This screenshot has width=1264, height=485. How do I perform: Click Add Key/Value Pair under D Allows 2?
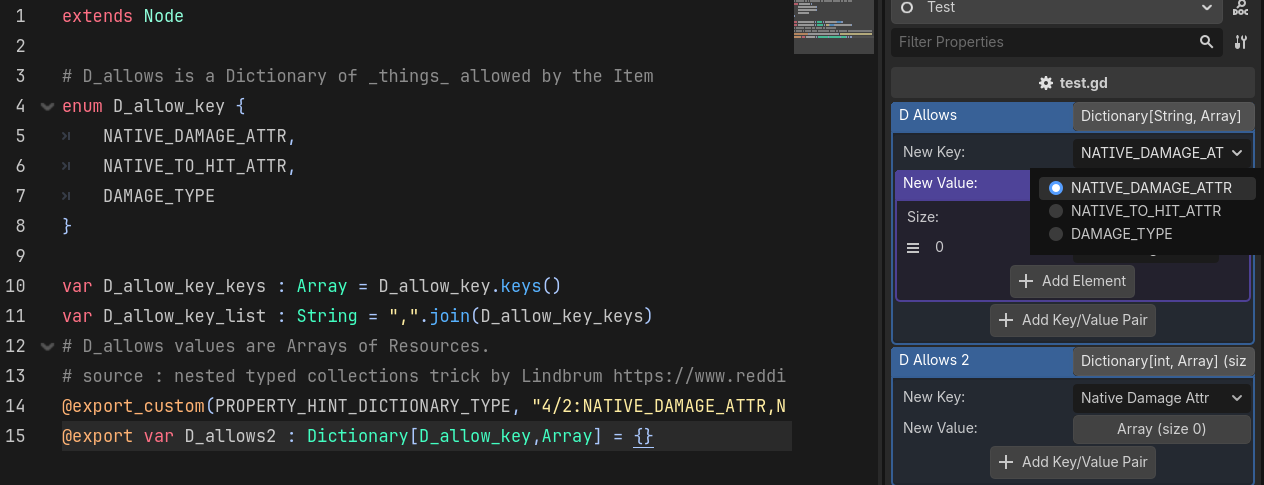1072,462
